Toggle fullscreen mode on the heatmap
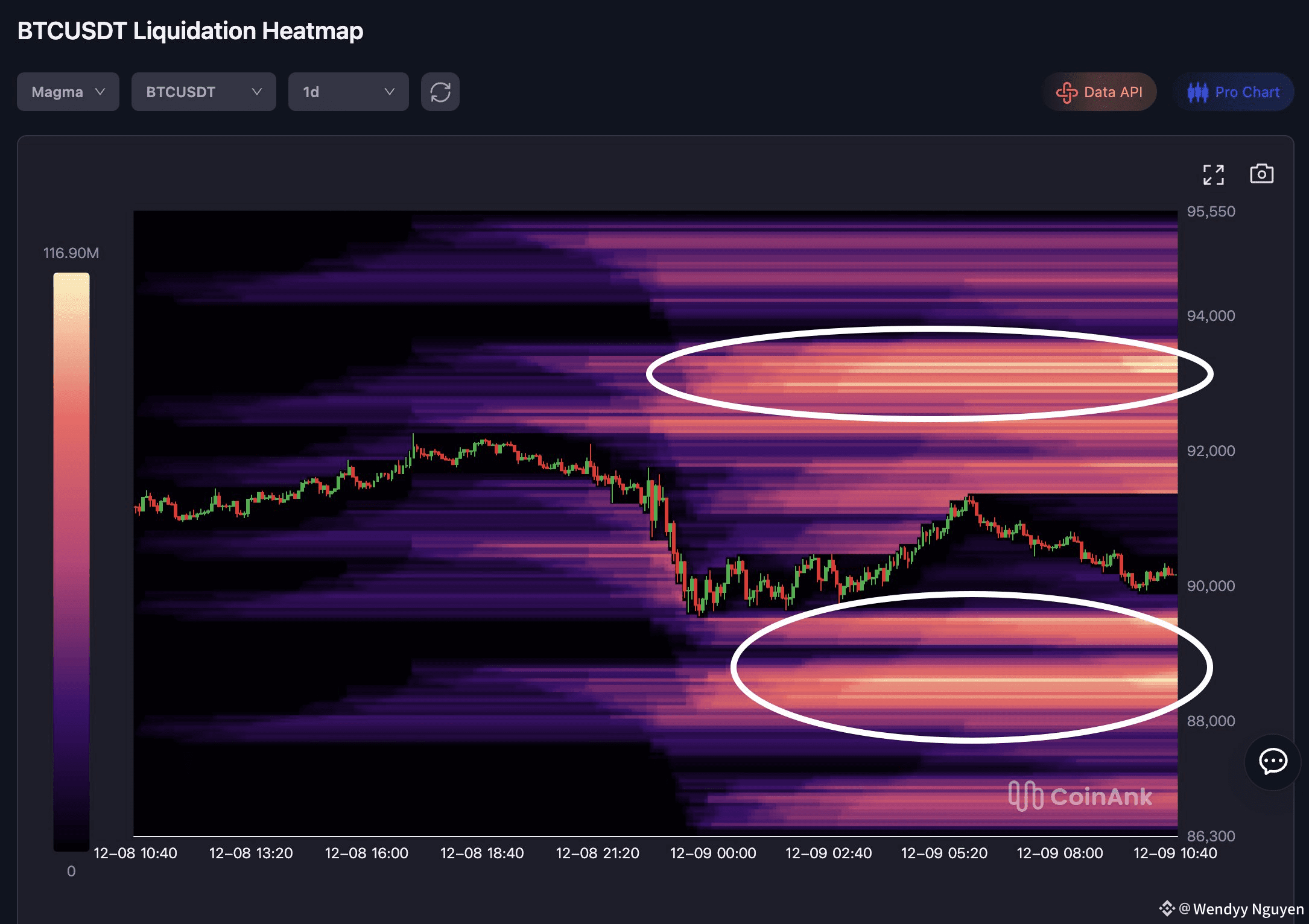 [x=1212, y=174]
